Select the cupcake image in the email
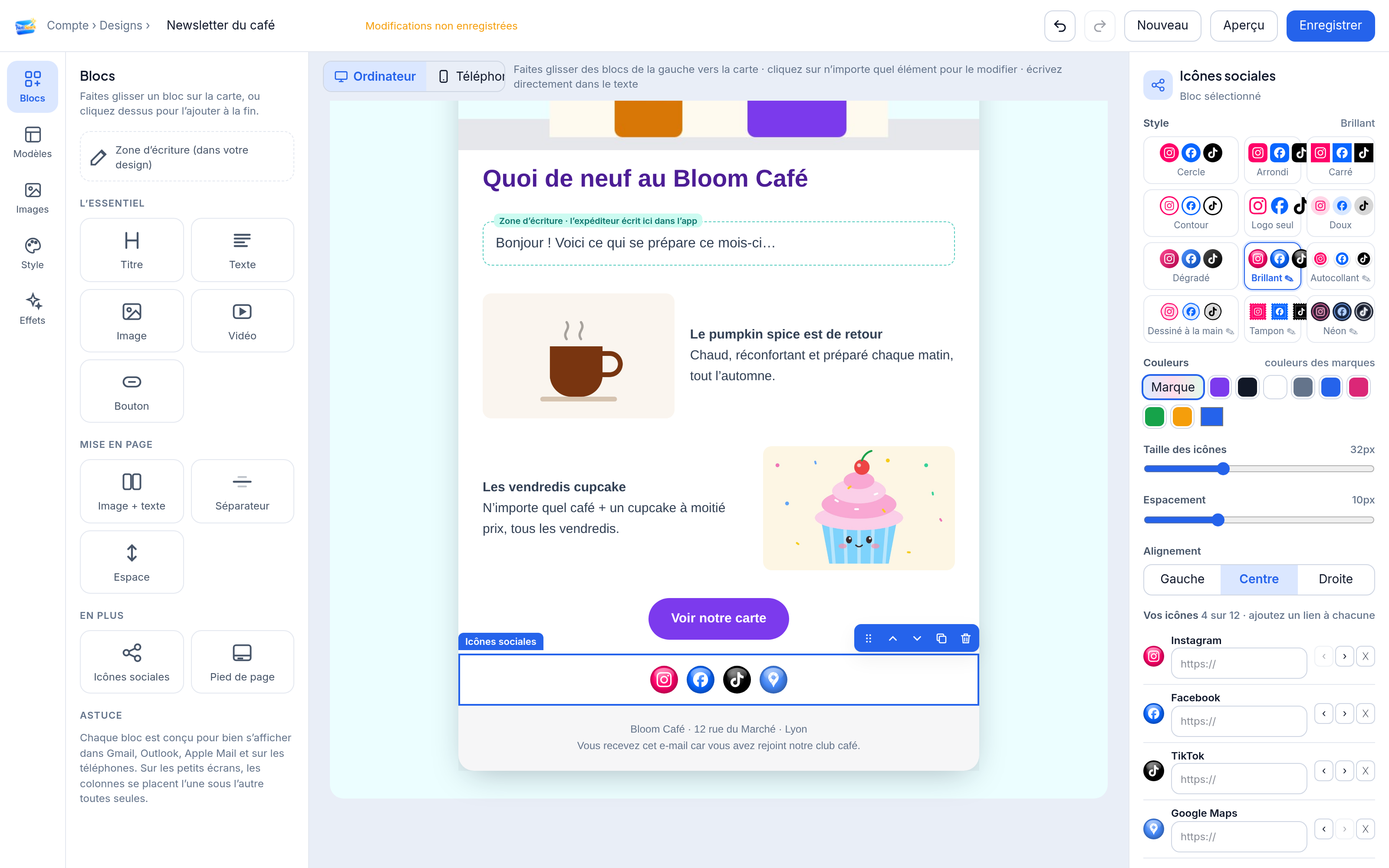The height and width of the screenshot is (868, 1389). click(859, 508)
